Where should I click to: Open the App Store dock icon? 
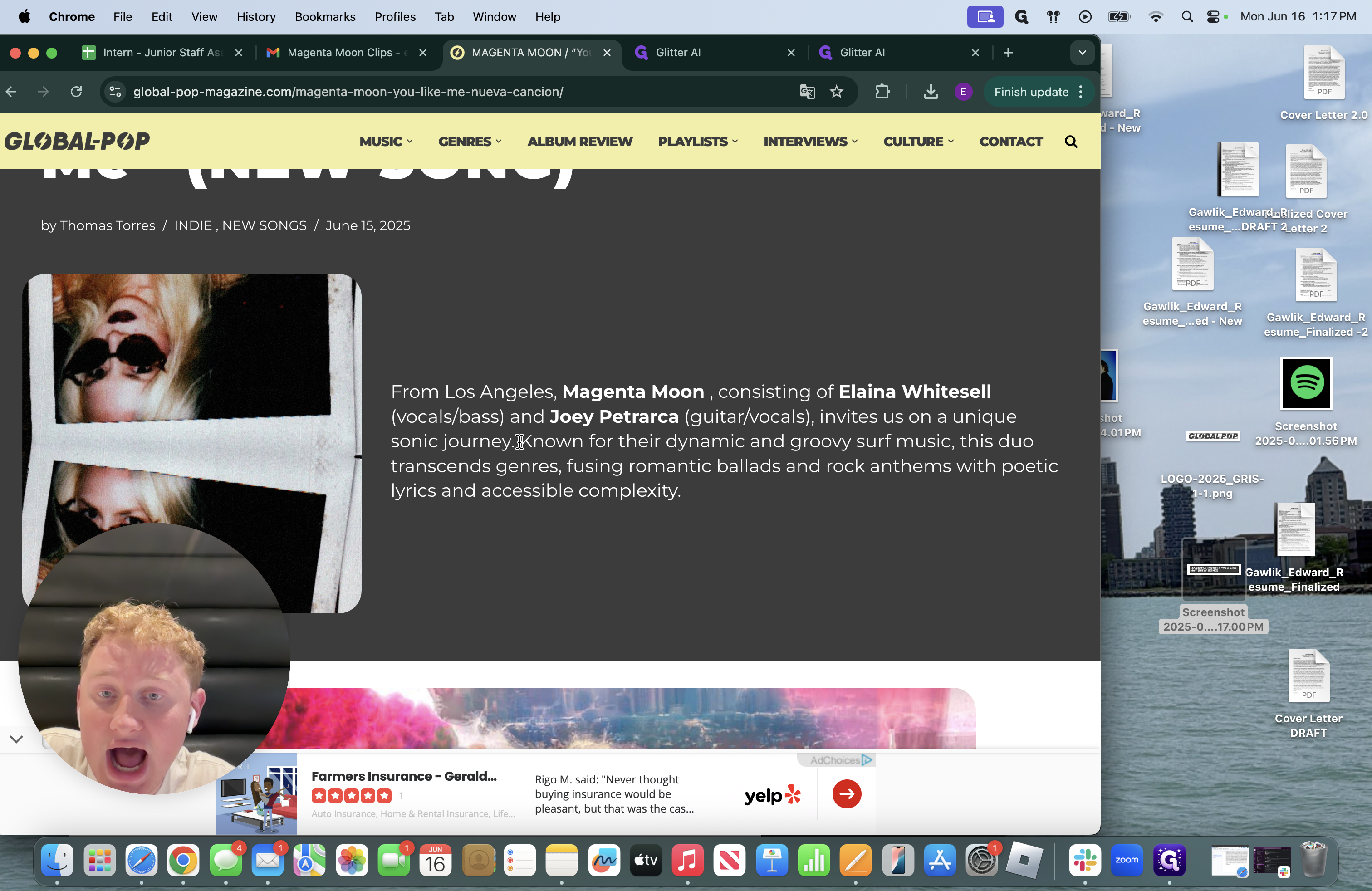point(940,861)
